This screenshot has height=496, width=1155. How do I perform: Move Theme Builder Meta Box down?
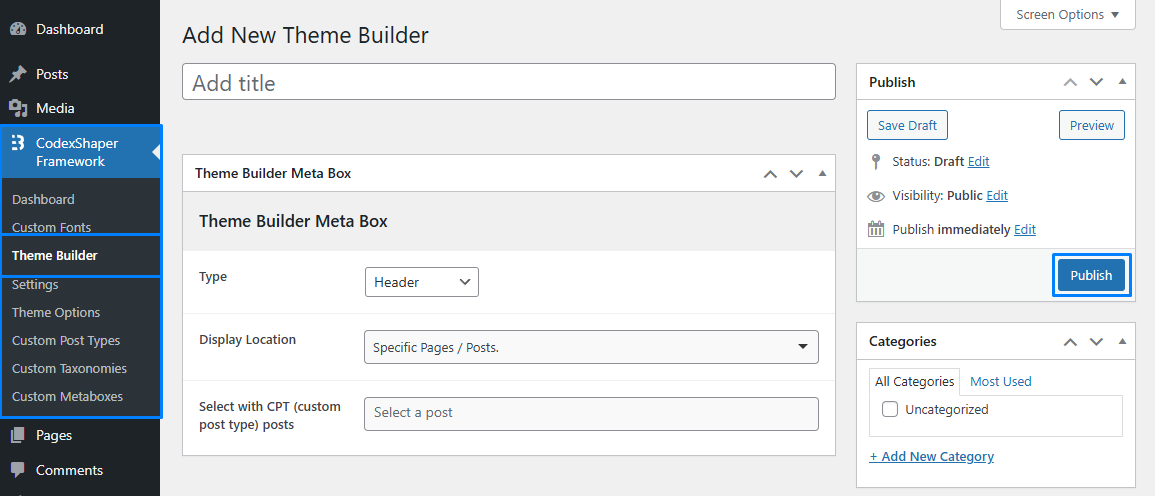click(796, 174)
